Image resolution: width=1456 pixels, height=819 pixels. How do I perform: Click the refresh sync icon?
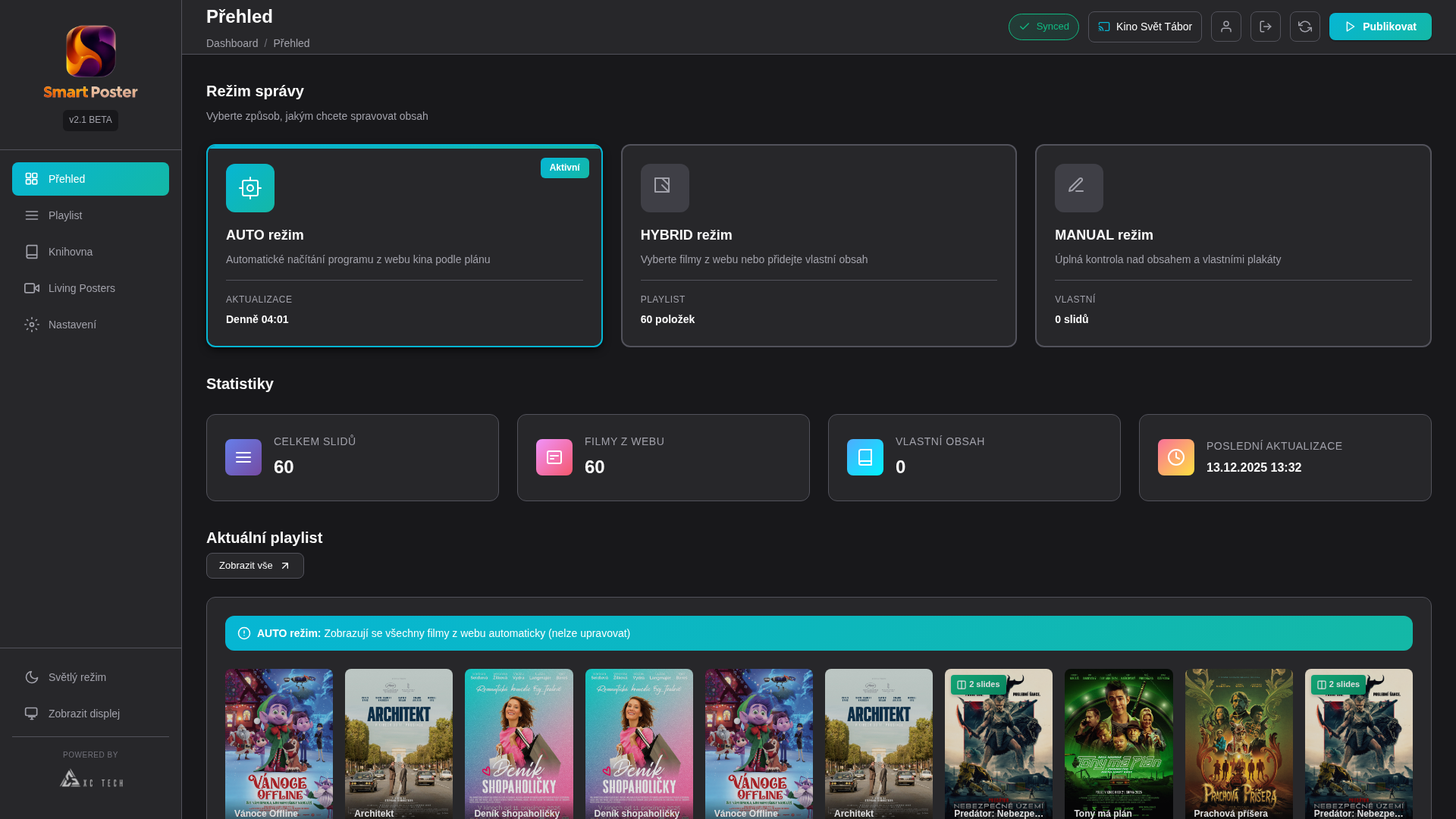click(x=1304, y=27)
